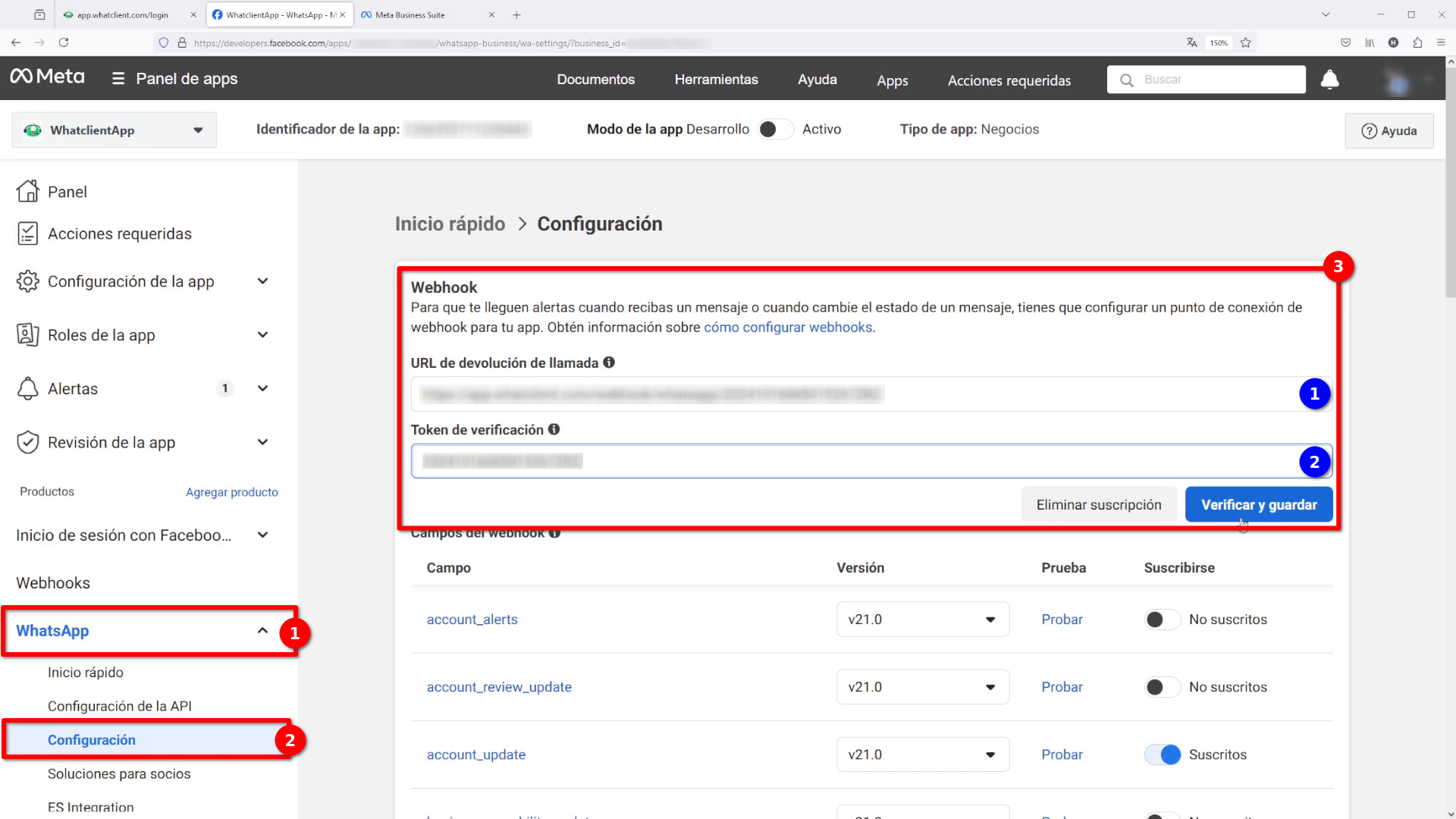Click Verificar y guardar button
The image size is (1456, 819).
pyautogui.click(x=1259, y=504)
